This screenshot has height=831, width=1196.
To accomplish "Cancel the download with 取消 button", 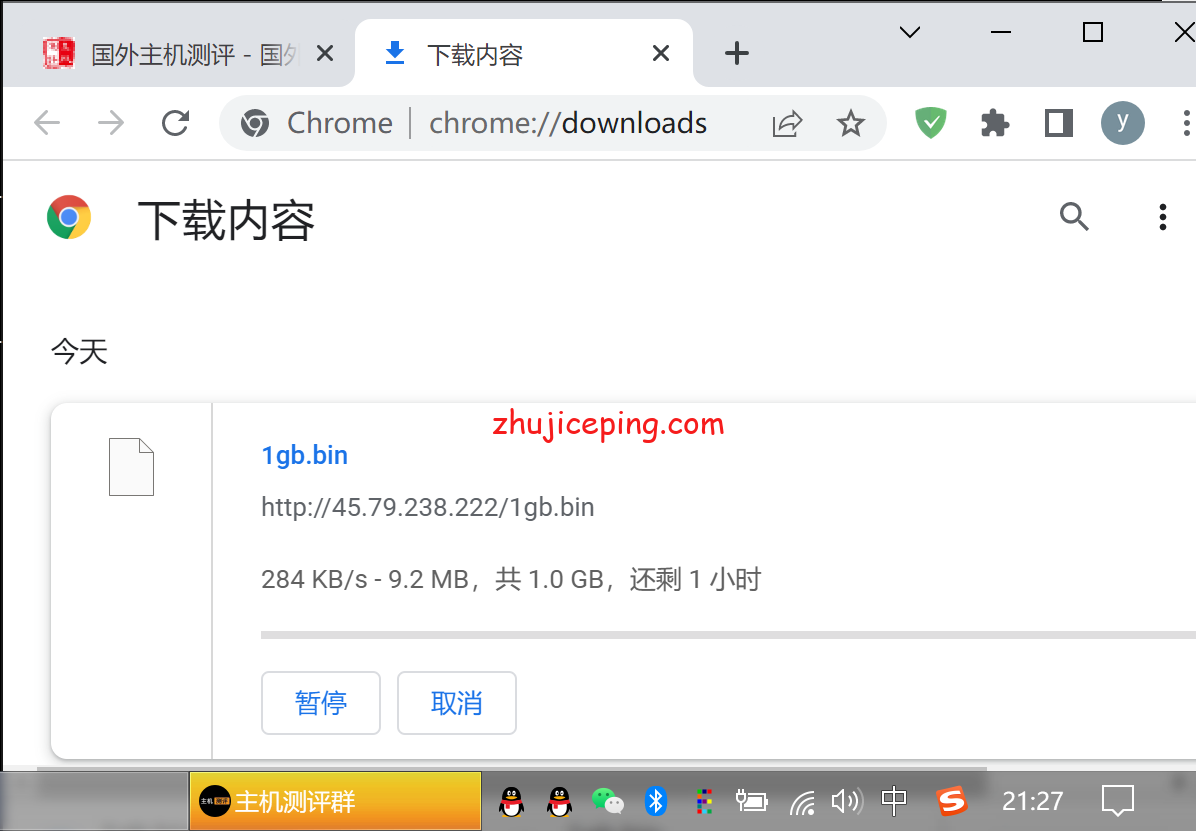I will (457, 703).
